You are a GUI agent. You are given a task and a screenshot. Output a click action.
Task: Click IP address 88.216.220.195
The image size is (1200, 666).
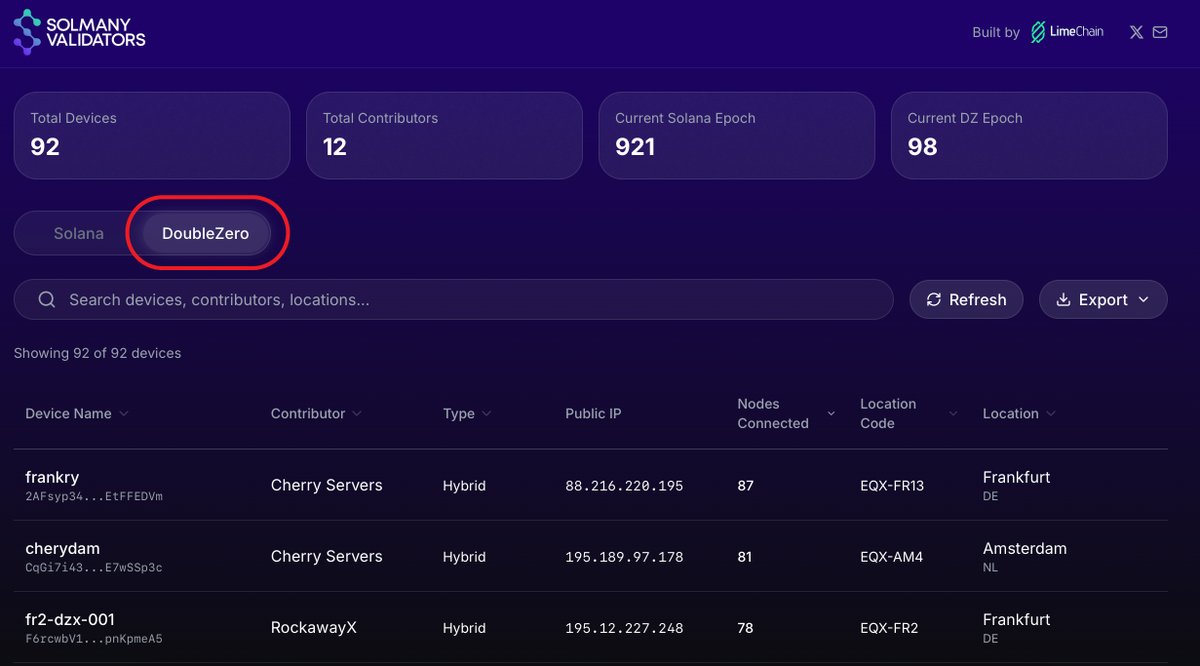[x=624, y=486]
